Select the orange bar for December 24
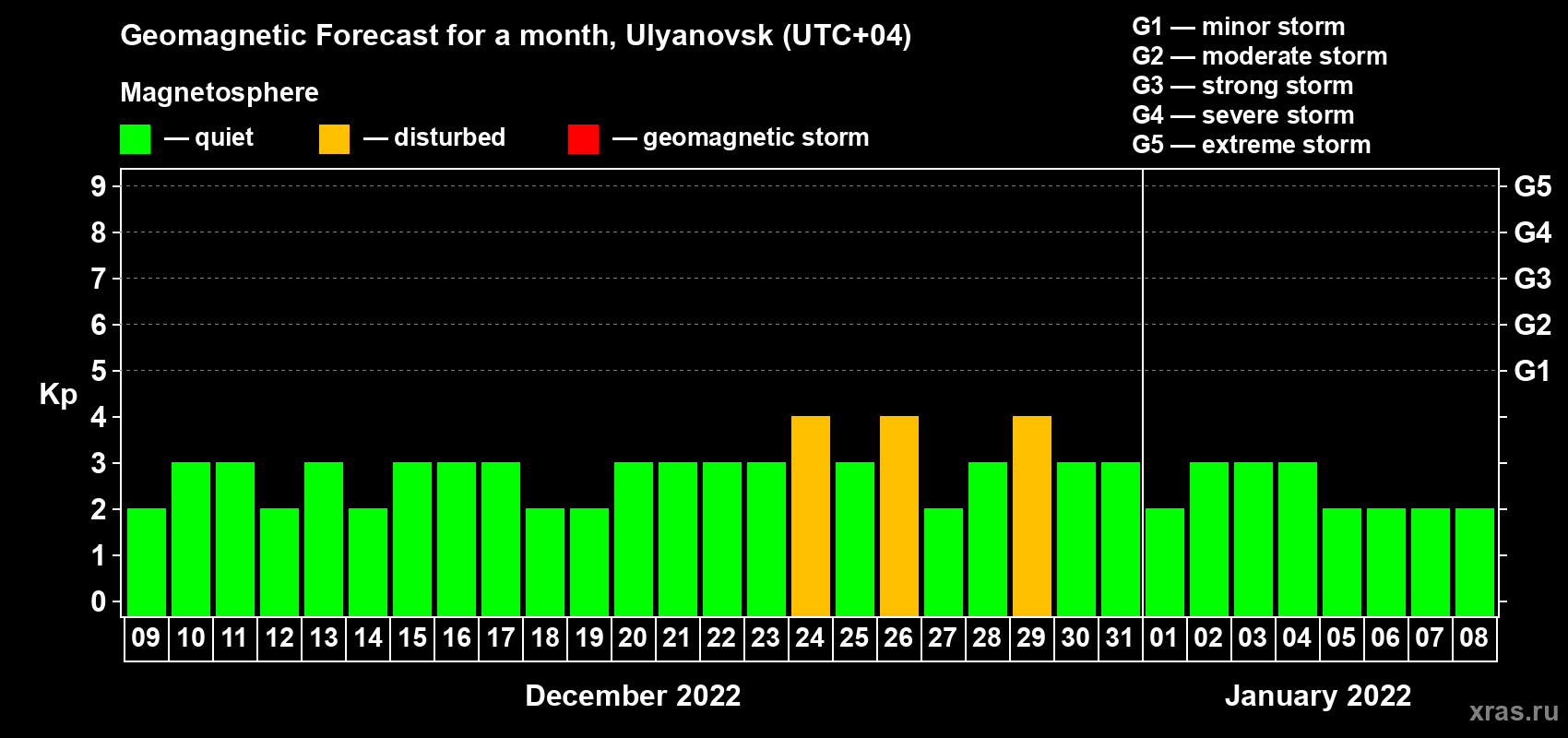Screen dimensions: 1568x738 point(811,517)
